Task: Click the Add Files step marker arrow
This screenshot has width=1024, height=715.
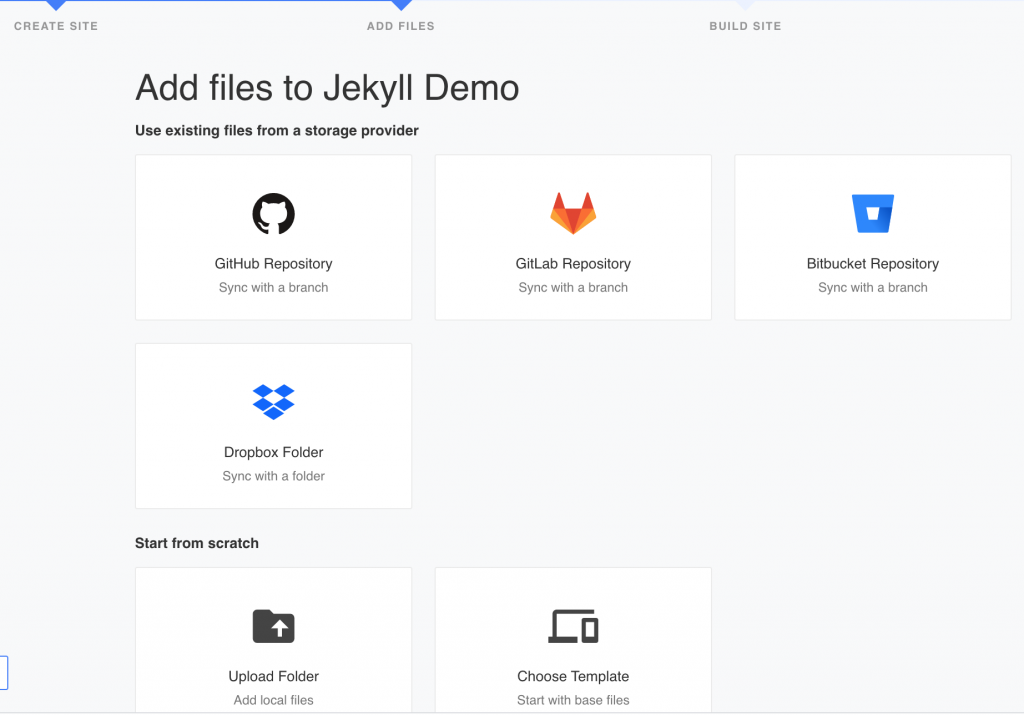Action: tap(401, 5)
